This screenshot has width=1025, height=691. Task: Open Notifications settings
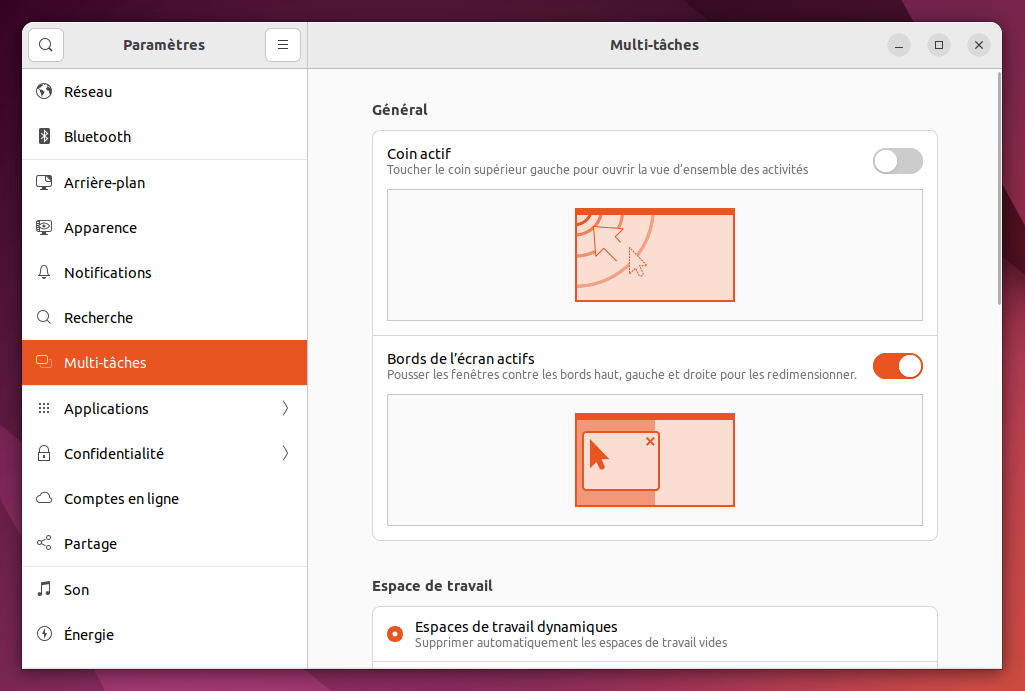click(x=165, y=273)
